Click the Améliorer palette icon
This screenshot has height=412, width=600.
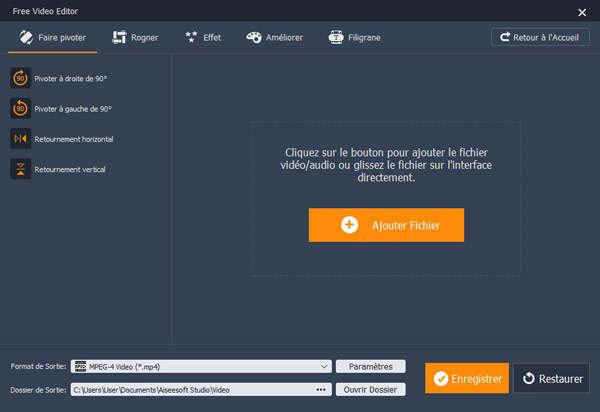click(x=254, y=37)
